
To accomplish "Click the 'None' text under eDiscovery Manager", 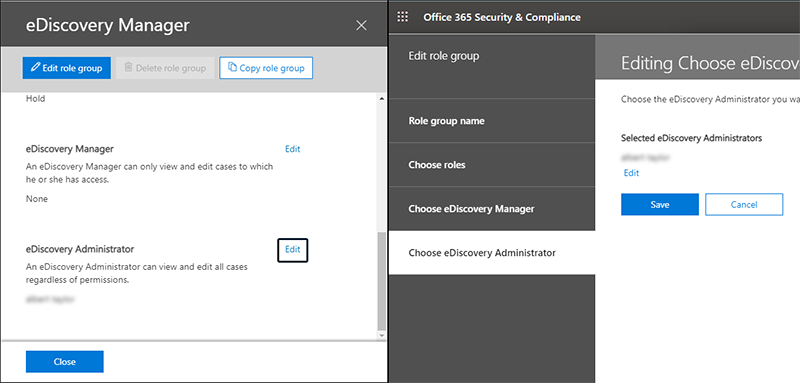I will tap(37, 199).
